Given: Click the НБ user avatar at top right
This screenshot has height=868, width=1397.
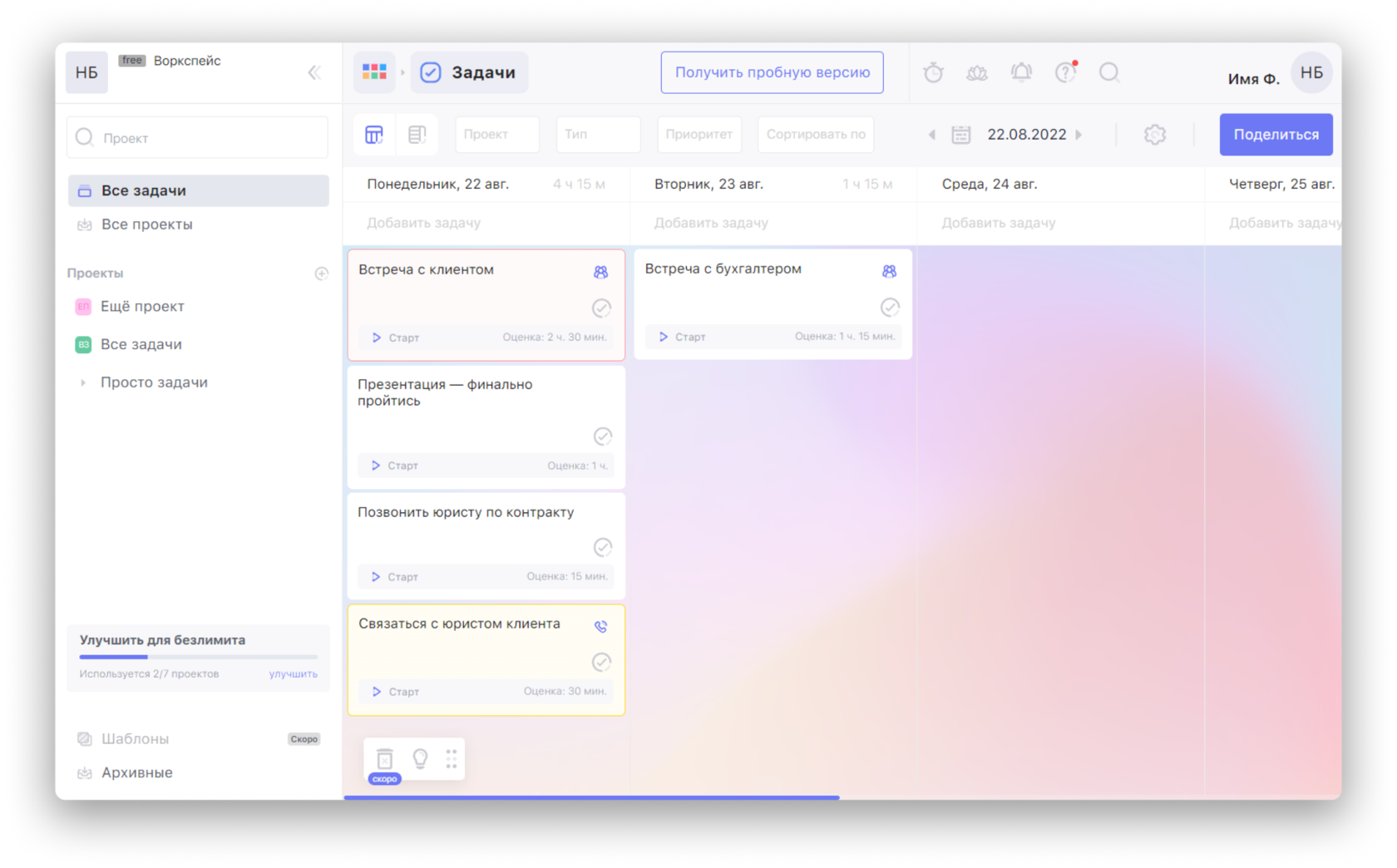Looking at the screenshot, I should click(1311, 73).
